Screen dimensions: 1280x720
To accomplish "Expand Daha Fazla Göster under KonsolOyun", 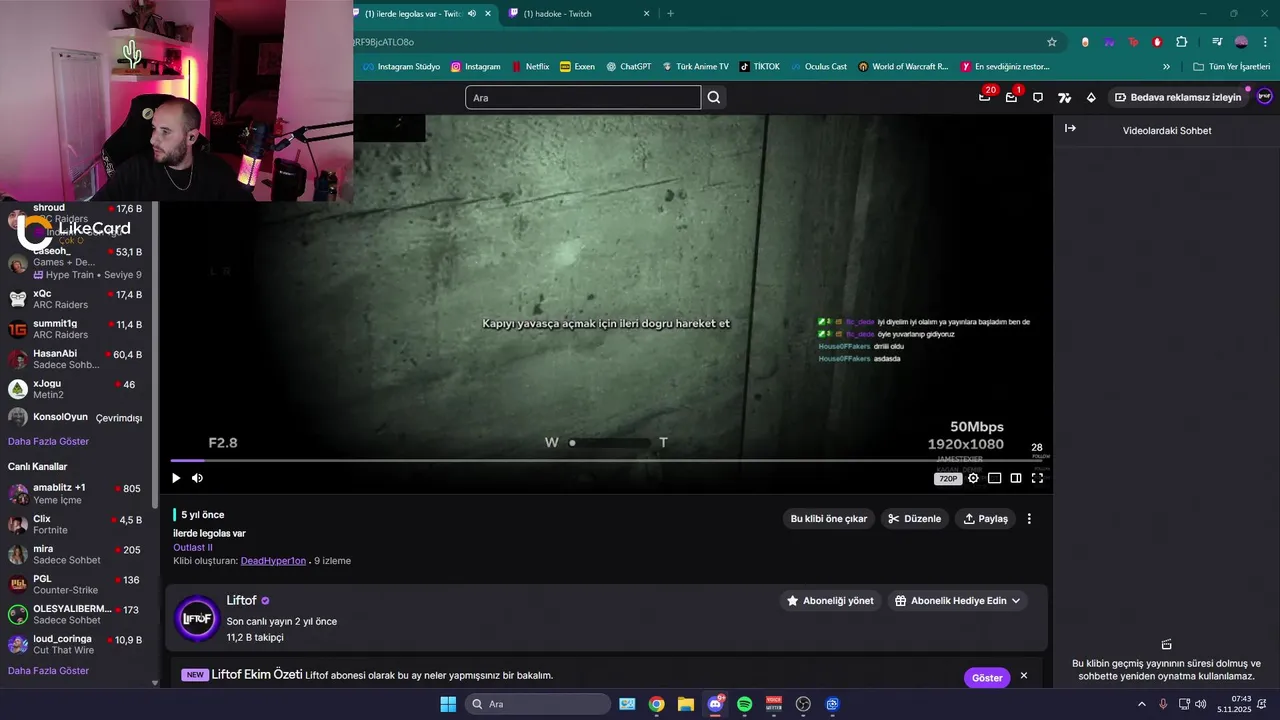I will pos(48,441).
